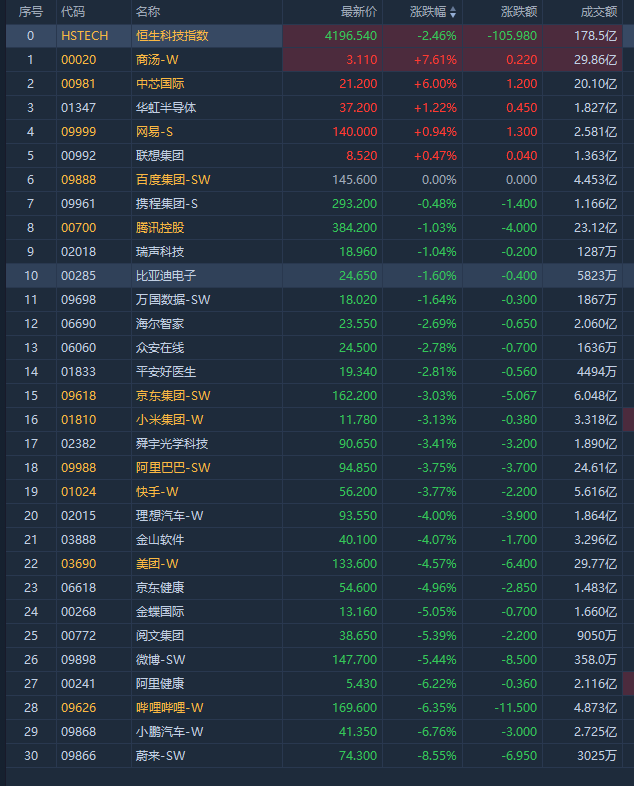The height and width of the screenshot is (786, 634).
Task: Click stock code 06690
Action: pyautogui.click(x=78, y=324)
